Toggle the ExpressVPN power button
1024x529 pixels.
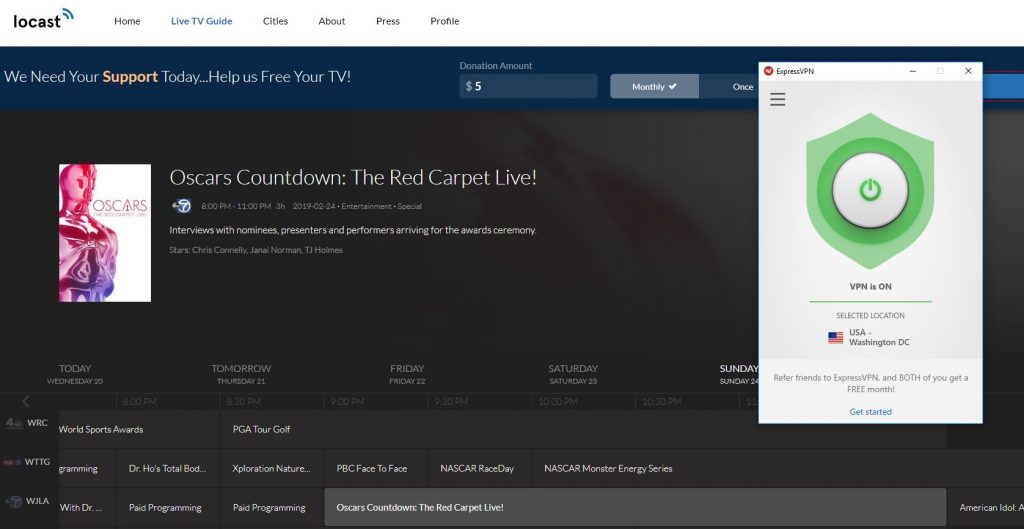(x=870, y=190)
